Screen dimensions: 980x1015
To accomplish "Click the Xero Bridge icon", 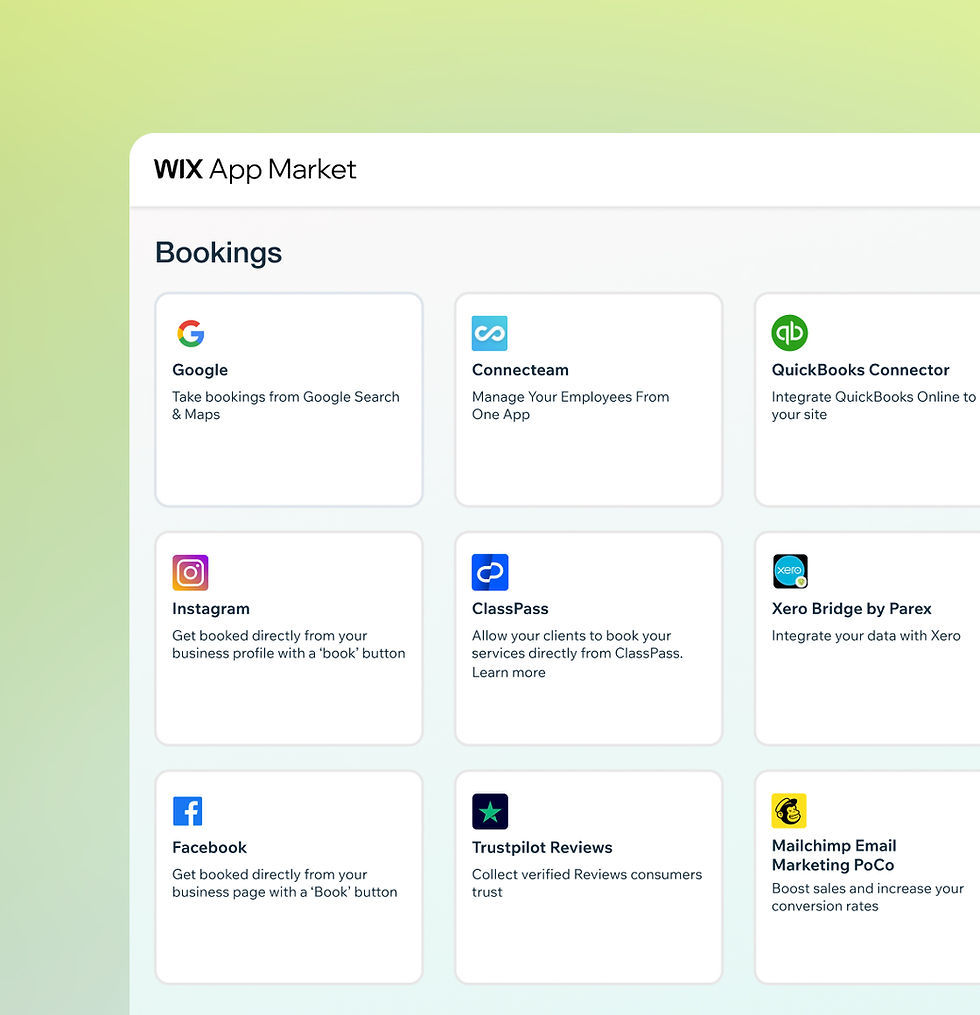I will 790,572.
